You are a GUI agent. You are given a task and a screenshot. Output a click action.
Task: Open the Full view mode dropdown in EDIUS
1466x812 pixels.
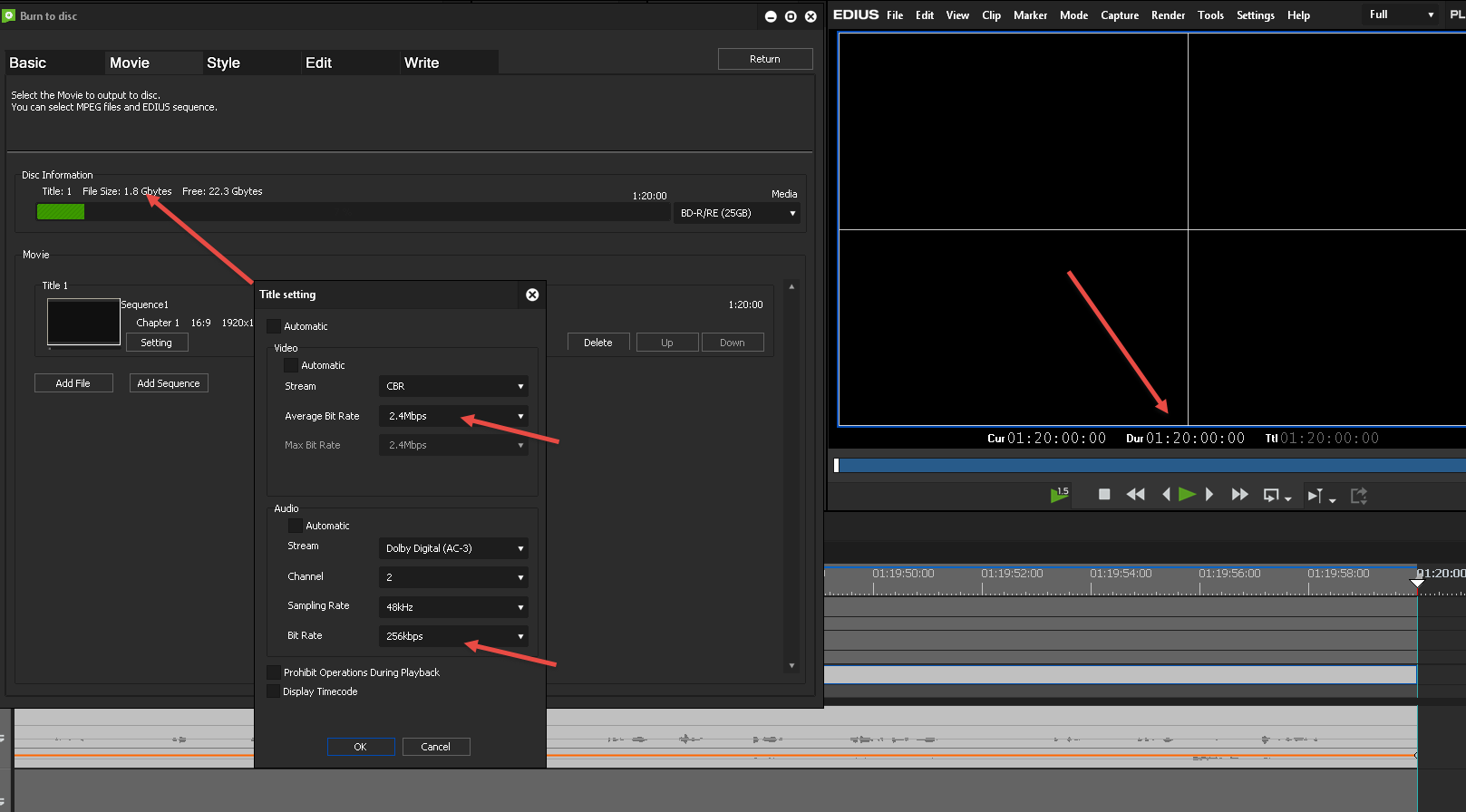1401,14
